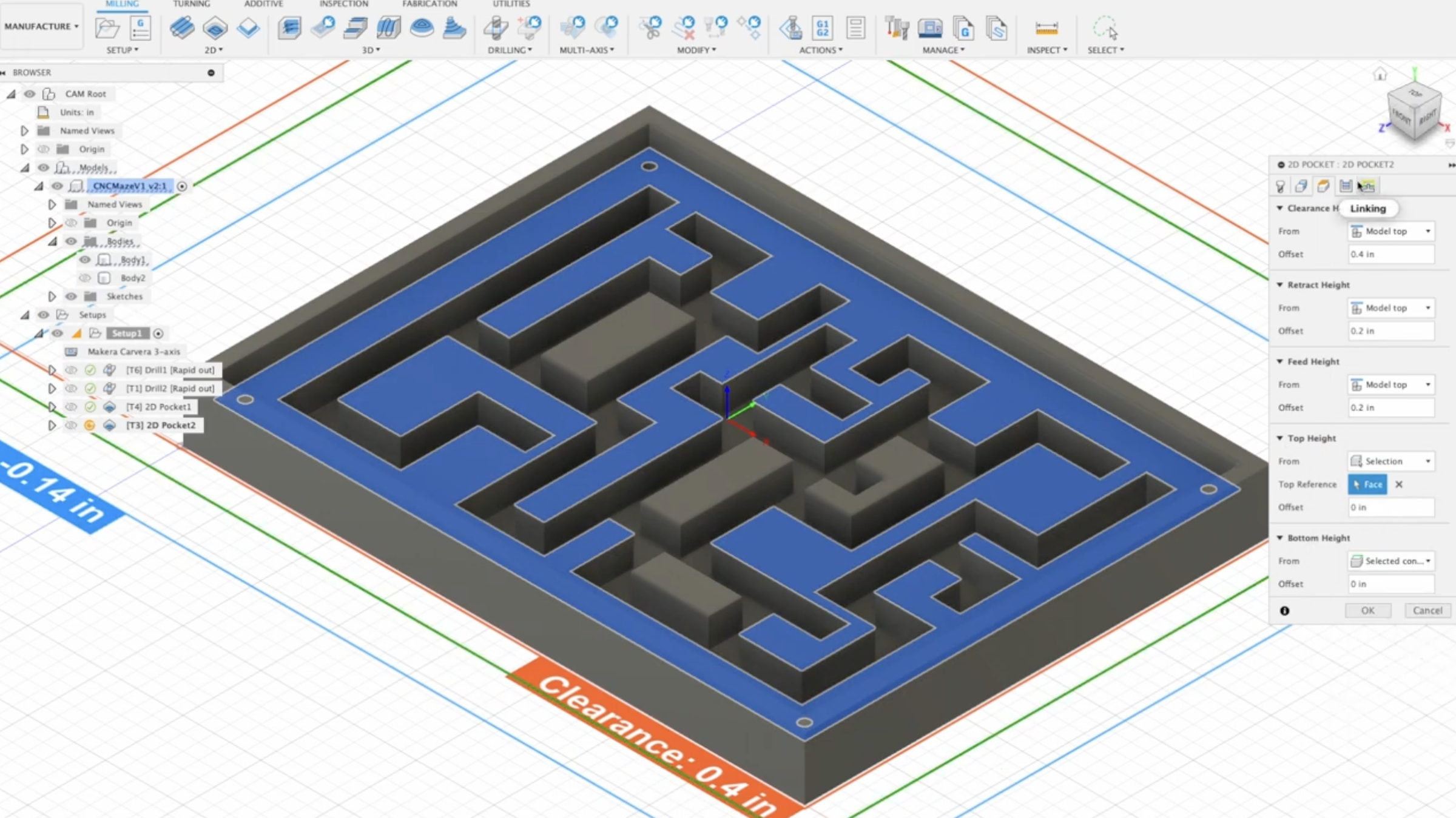
Task: Switch to the TURNING ribbon tab
Action: 190,5
